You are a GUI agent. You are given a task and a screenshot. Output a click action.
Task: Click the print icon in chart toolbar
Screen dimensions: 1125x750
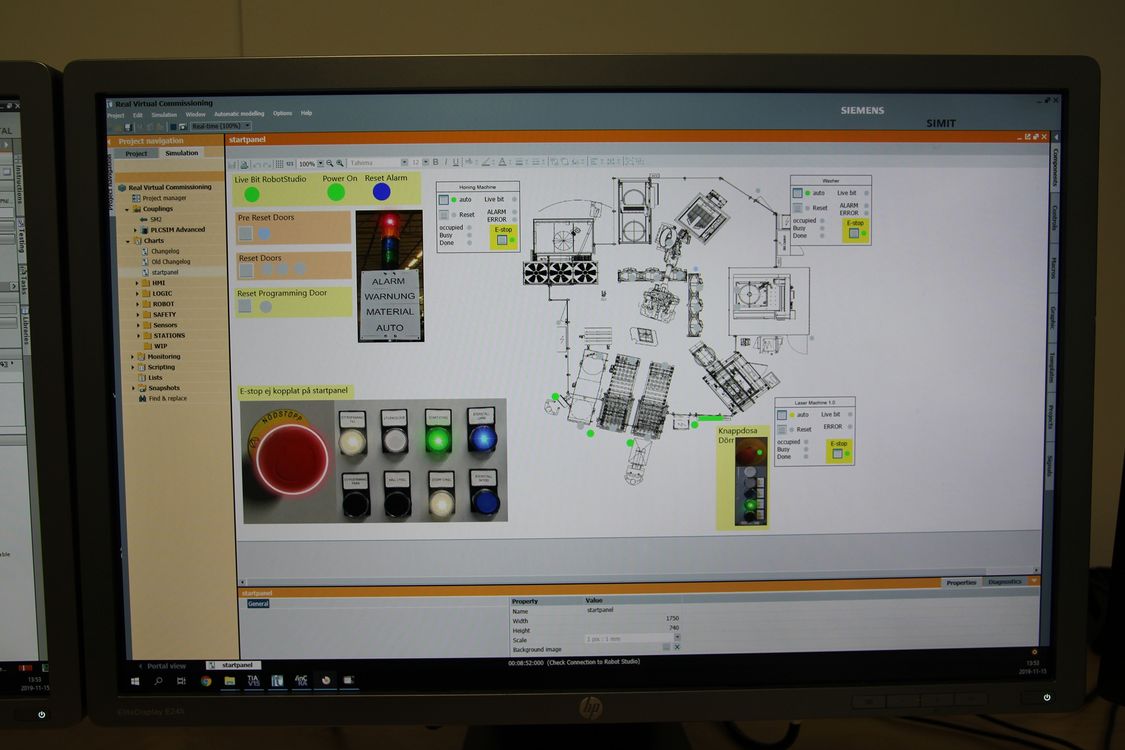point(244,164)
